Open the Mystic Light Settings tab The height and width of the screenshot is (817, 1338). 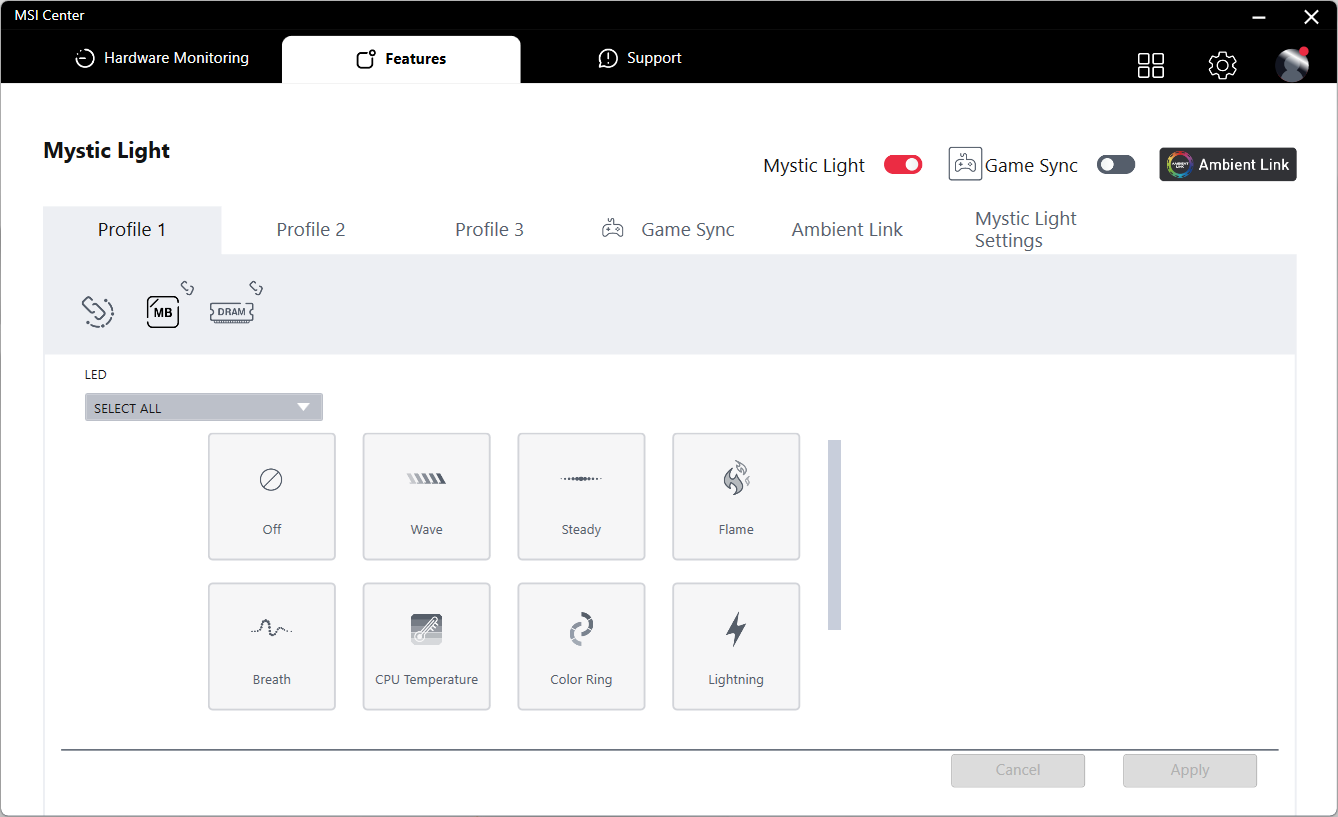click(1026, 230)
